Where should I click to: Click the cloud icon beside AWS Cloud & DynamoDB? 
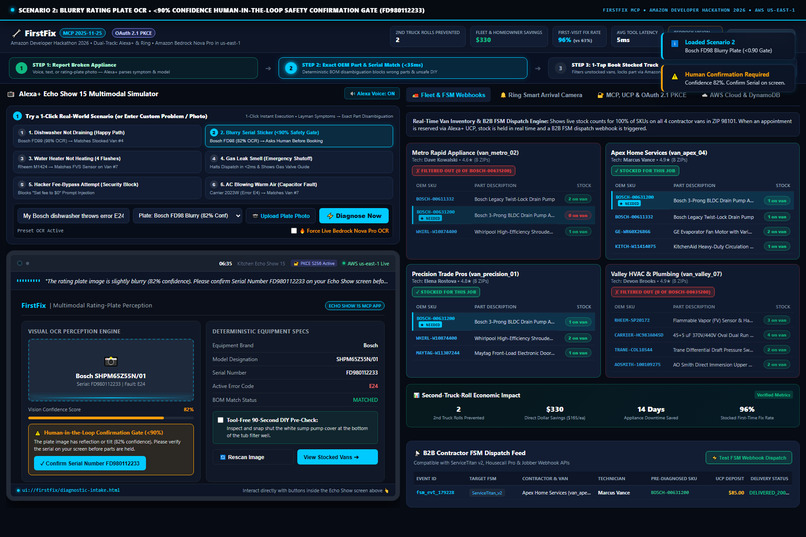point(704,95)
